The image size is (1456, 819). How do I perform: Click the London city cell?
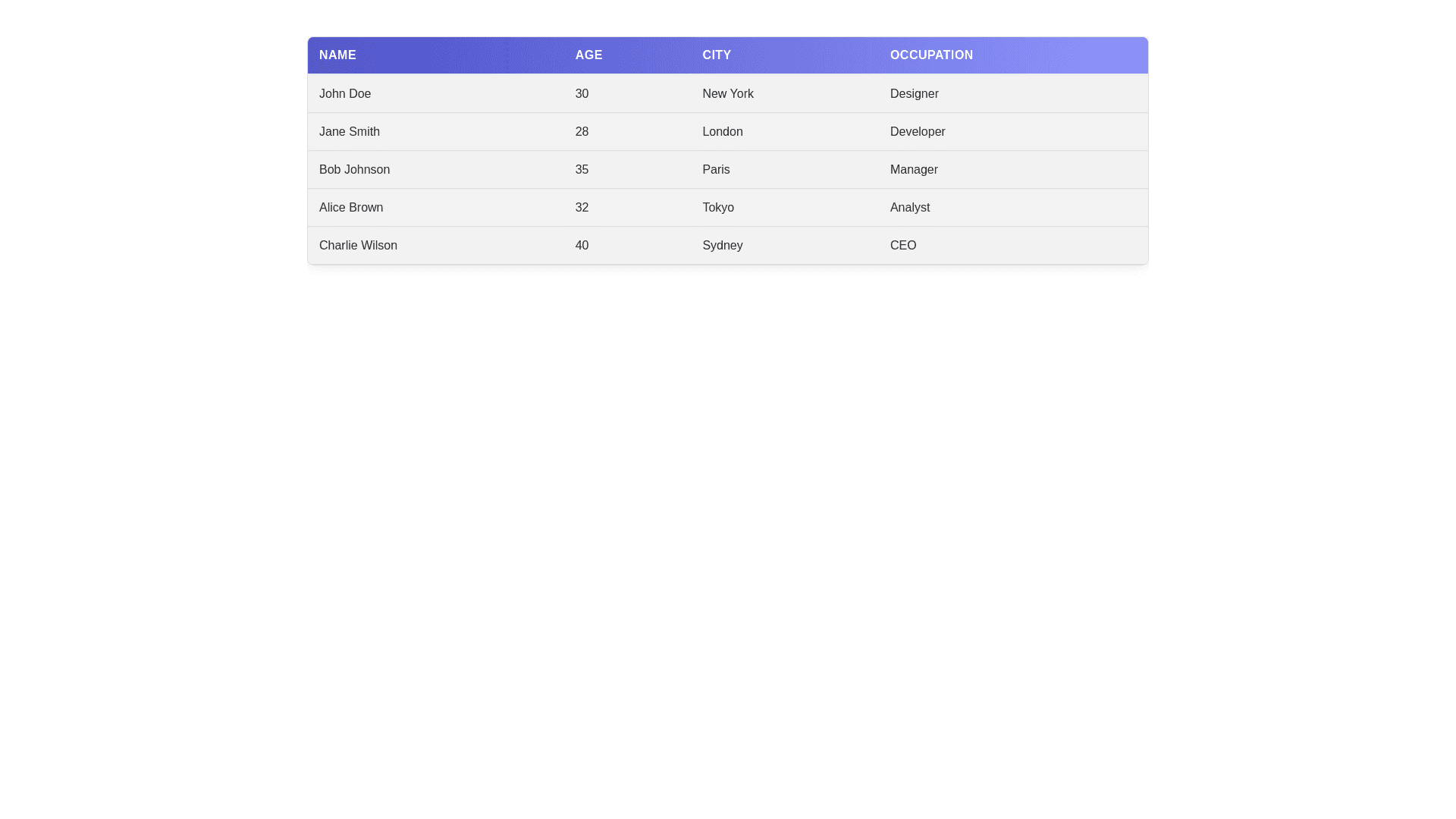[722, 132]
